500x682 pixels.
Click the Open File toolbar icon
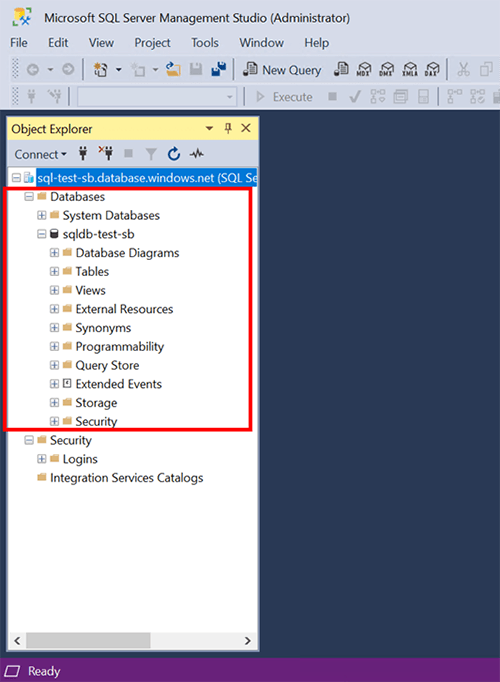173,70
